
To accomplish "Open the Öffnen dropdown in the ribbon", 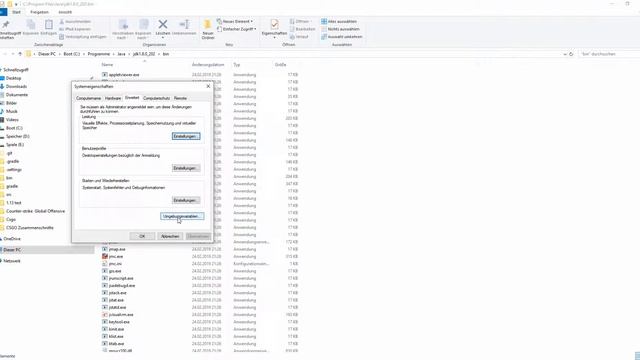I will [300, 21].
